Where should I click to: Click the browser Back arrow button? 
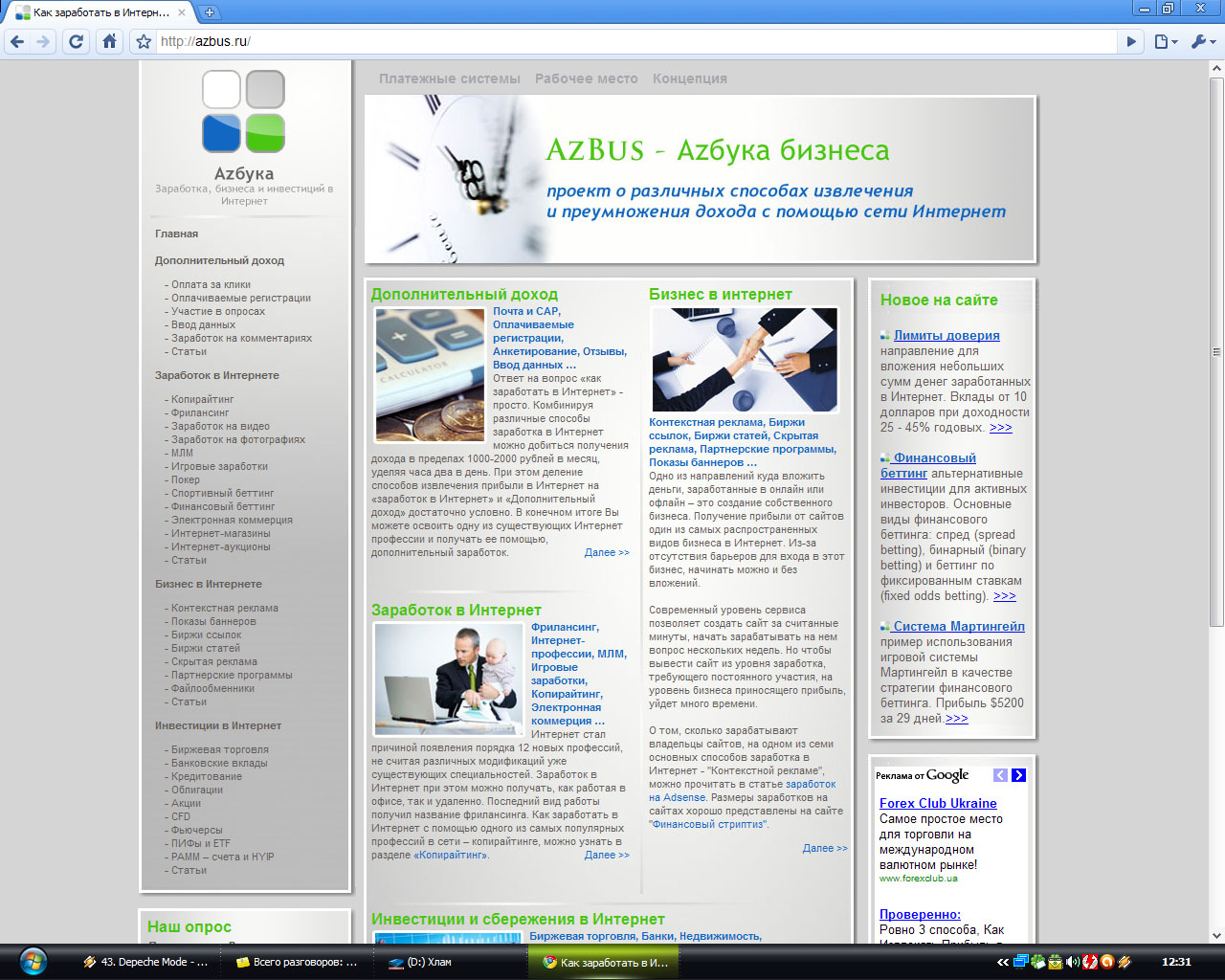(x=17, y=41)
